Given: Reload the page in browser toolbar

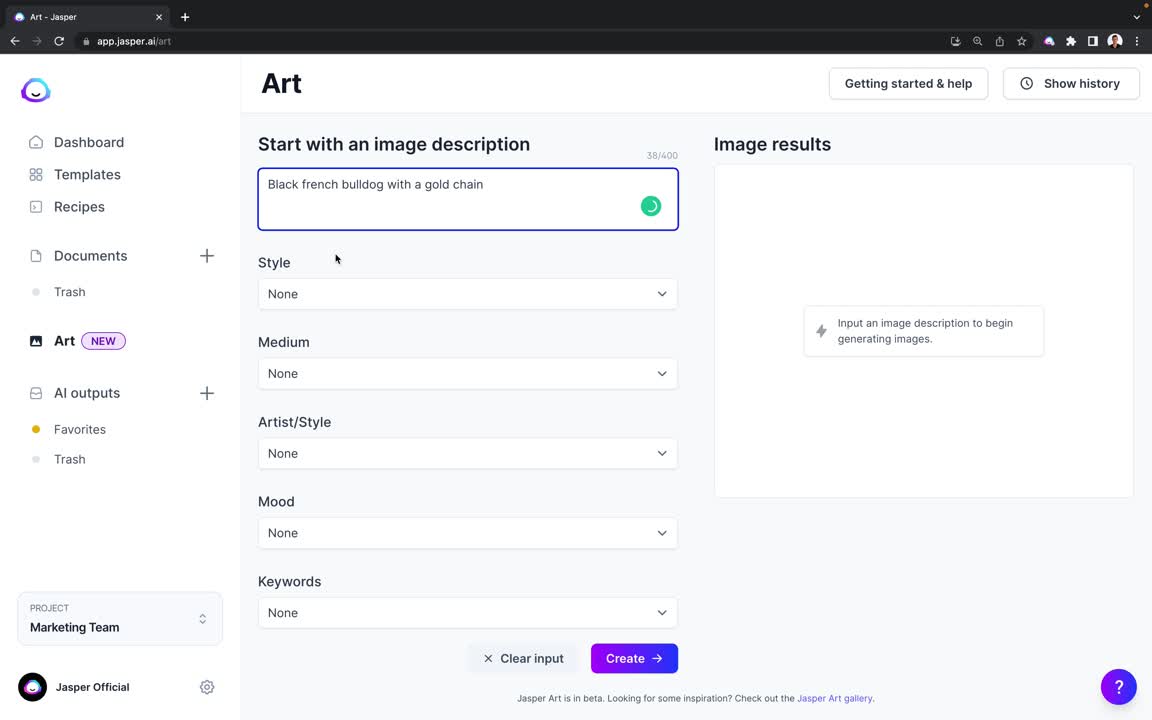Looking at the screenshot, I should click(59, 41).
